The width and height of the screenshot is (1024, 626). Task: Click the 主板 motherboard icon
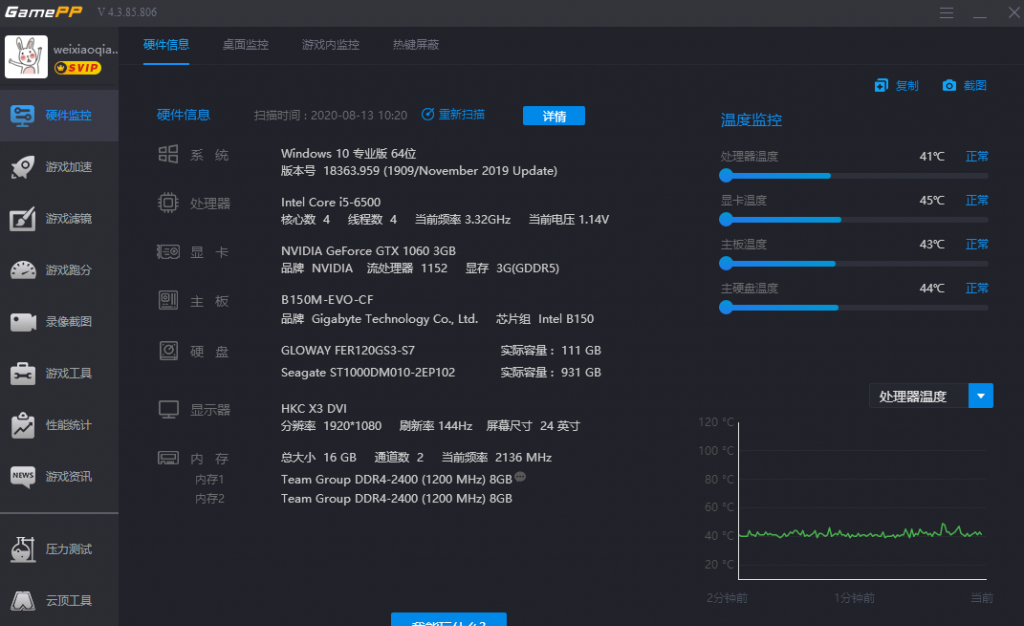(168, 300)
